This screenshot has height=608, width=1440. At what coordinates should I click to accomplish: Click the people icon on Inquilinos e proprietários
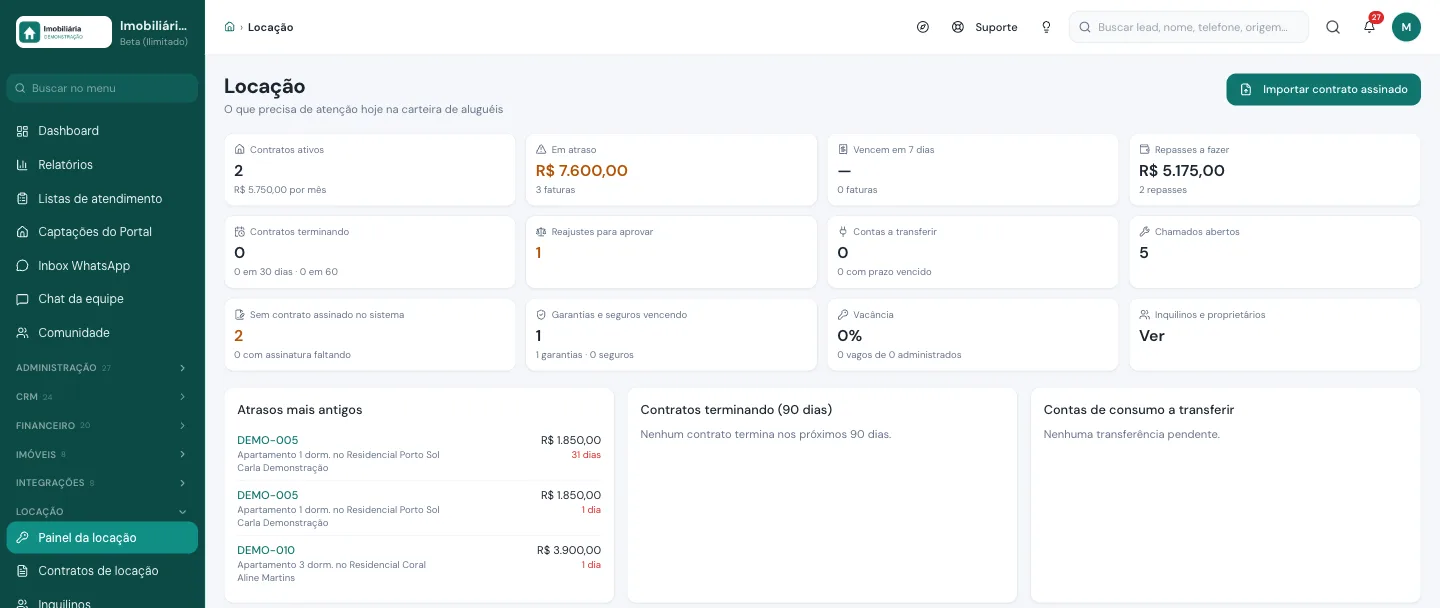[x=1144, y=315]
